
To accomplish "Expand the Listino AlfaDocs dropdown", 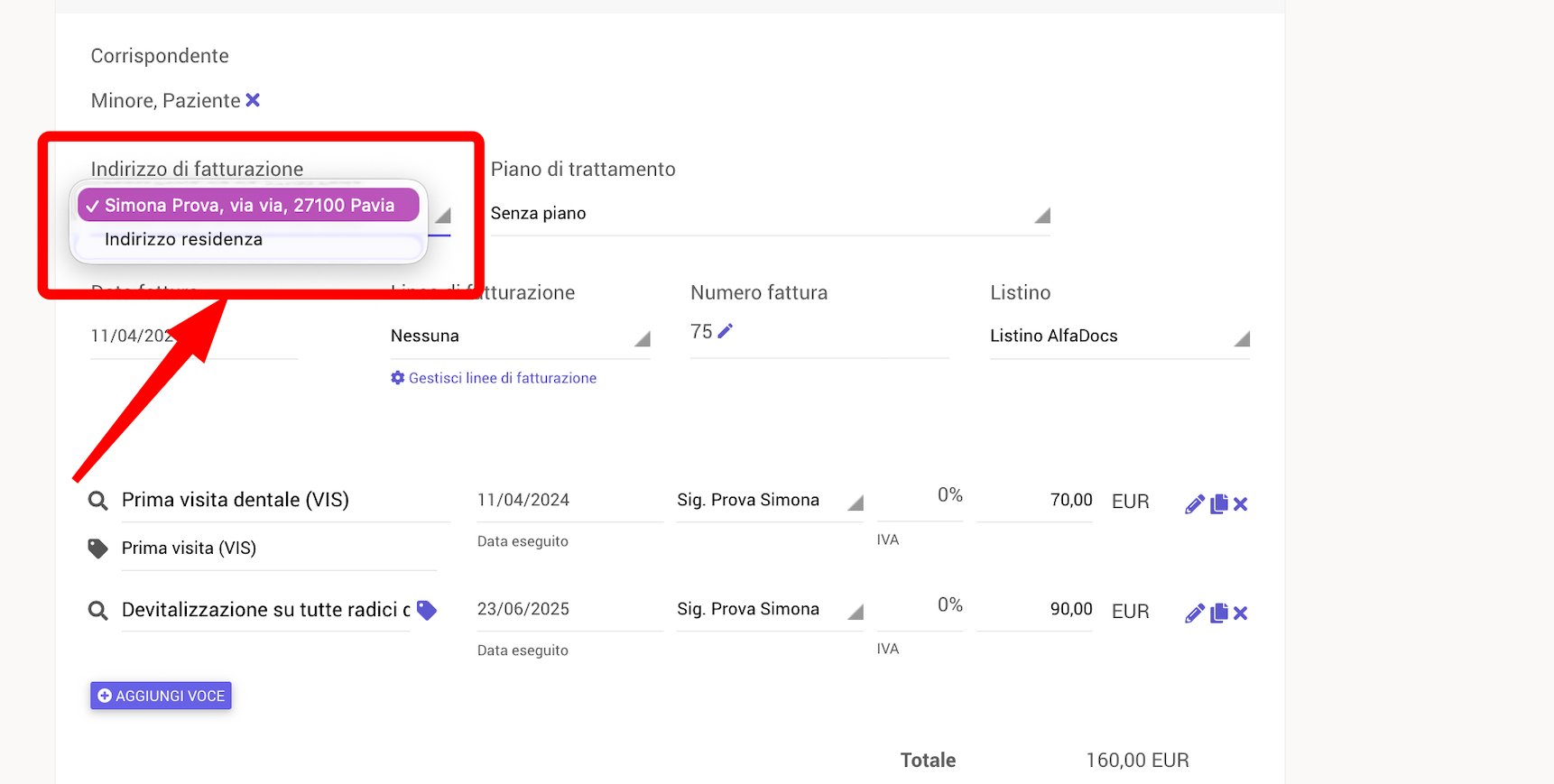I will (1119, 337).
